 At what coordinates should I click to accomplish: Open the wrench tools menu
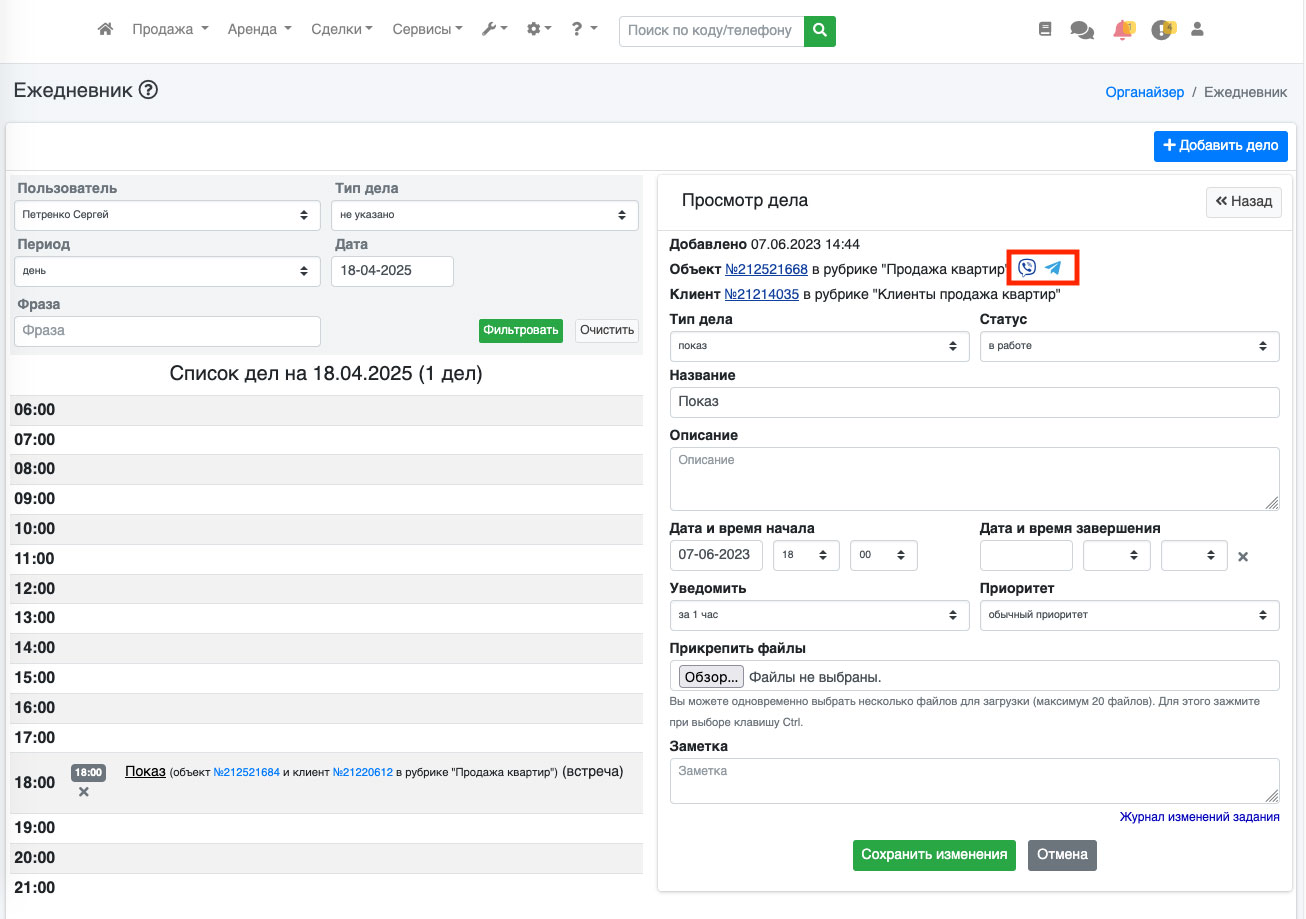[494, 30]
